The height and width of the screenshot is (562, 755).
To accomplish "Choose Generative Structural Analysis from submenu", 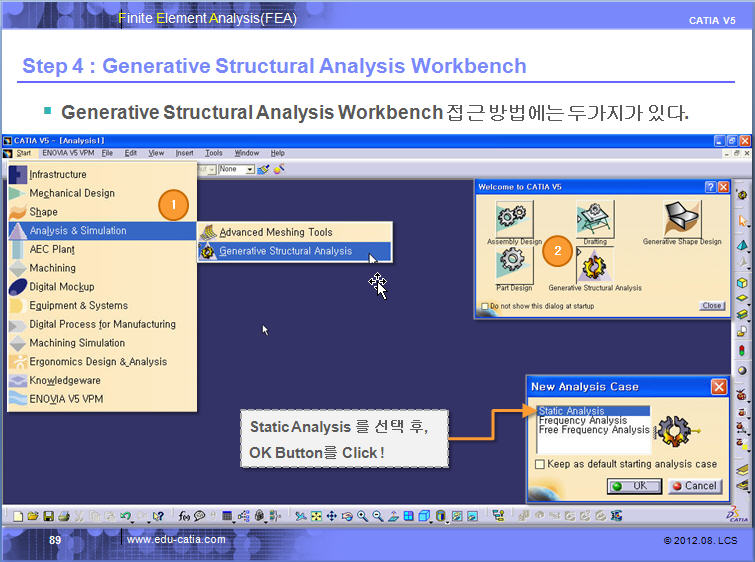I will (285, 251).
